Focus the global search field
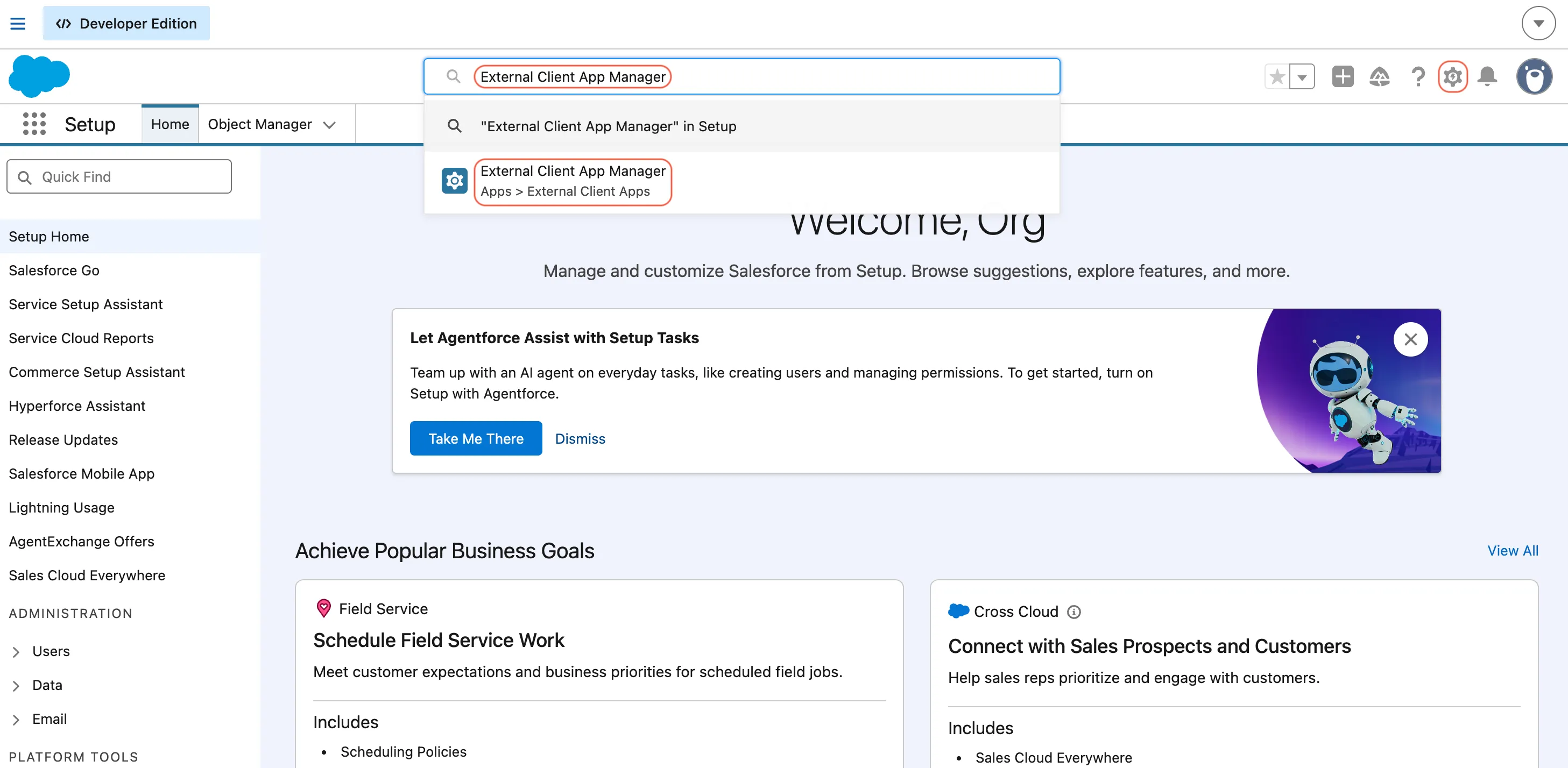 (741, 77)
